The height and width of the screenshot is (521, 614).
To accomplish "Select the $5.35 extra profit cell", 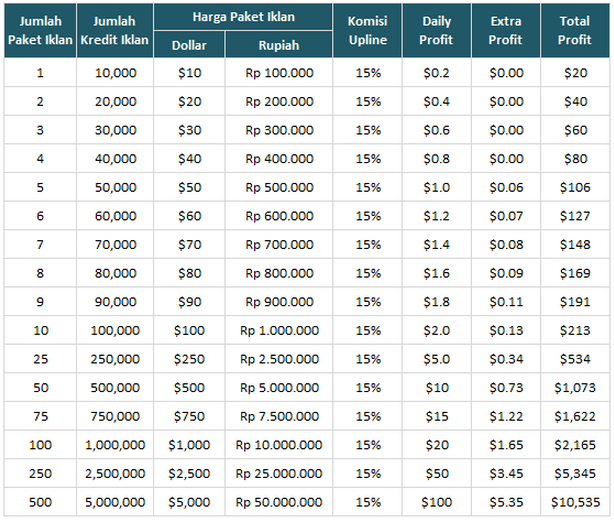I will click(506, 502).
